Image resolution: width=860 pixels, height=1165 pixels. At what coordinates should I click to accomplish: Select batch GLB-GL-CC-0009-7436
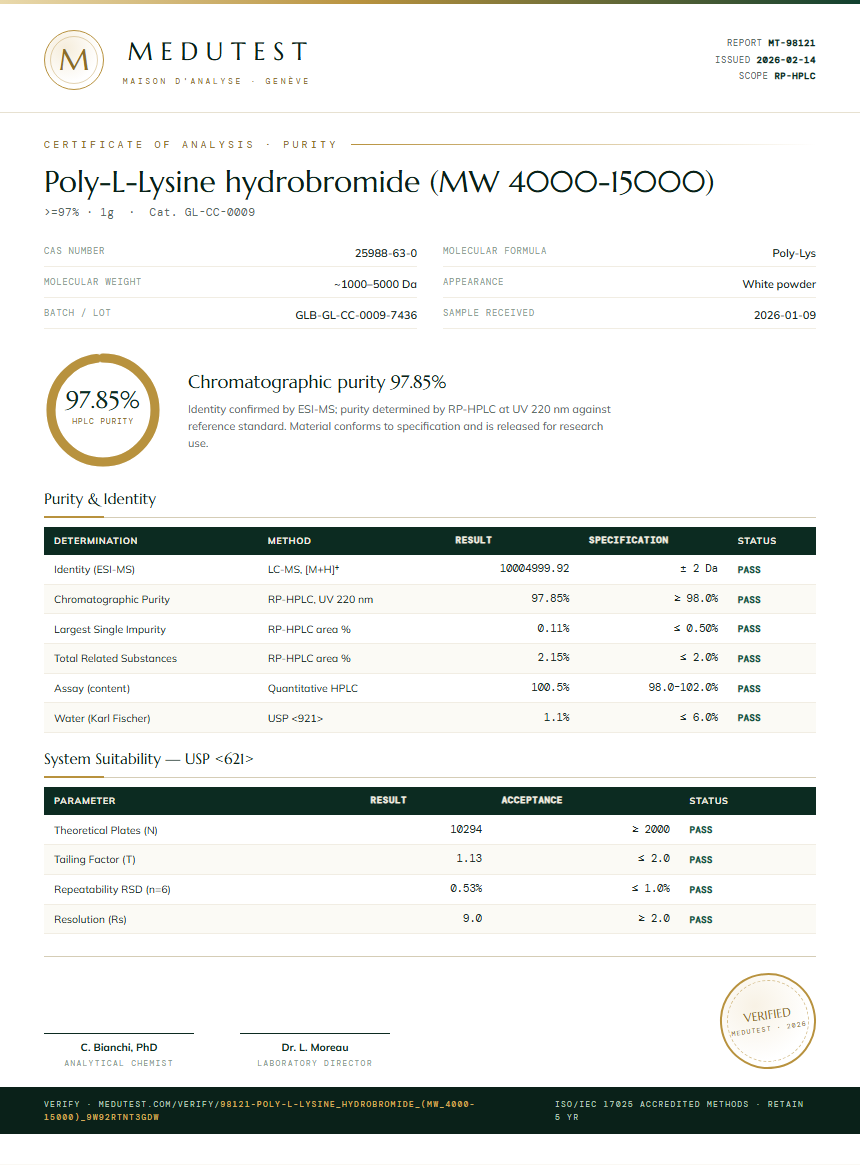(356, 315)
